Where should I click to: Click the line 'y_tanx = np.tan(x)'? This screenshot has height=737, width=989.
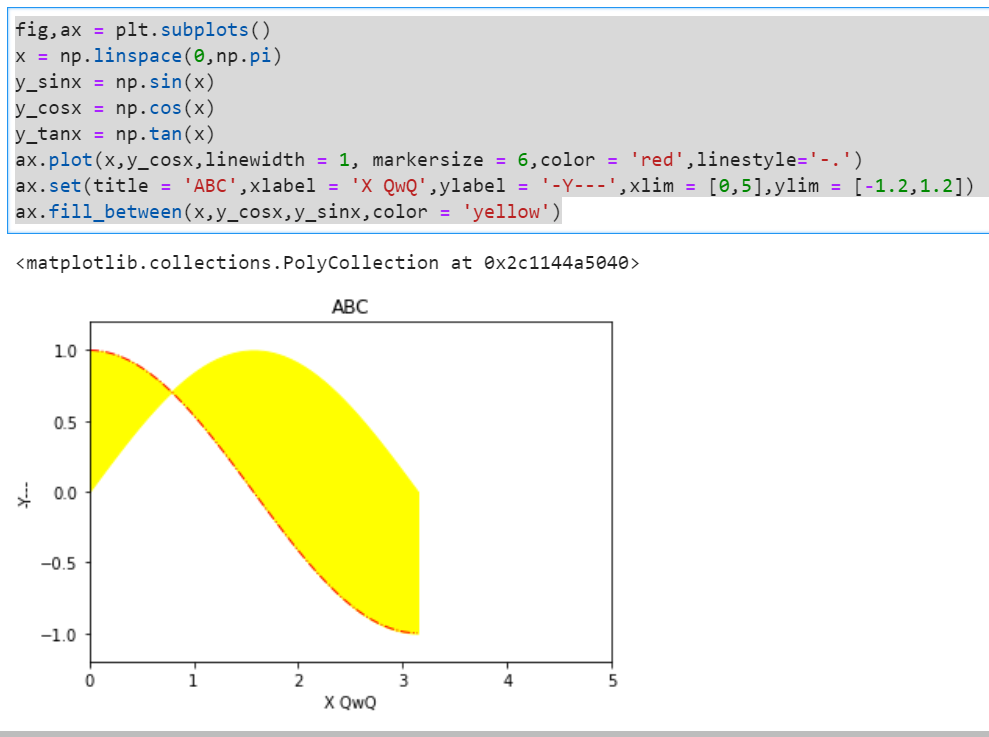(115, 134)
